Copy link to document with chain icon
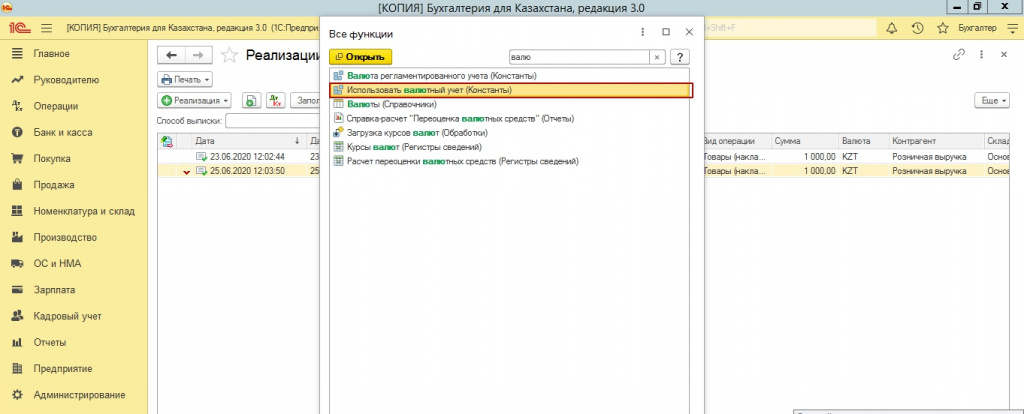This screenshot has width=1024, height=414. coord(959,55)
